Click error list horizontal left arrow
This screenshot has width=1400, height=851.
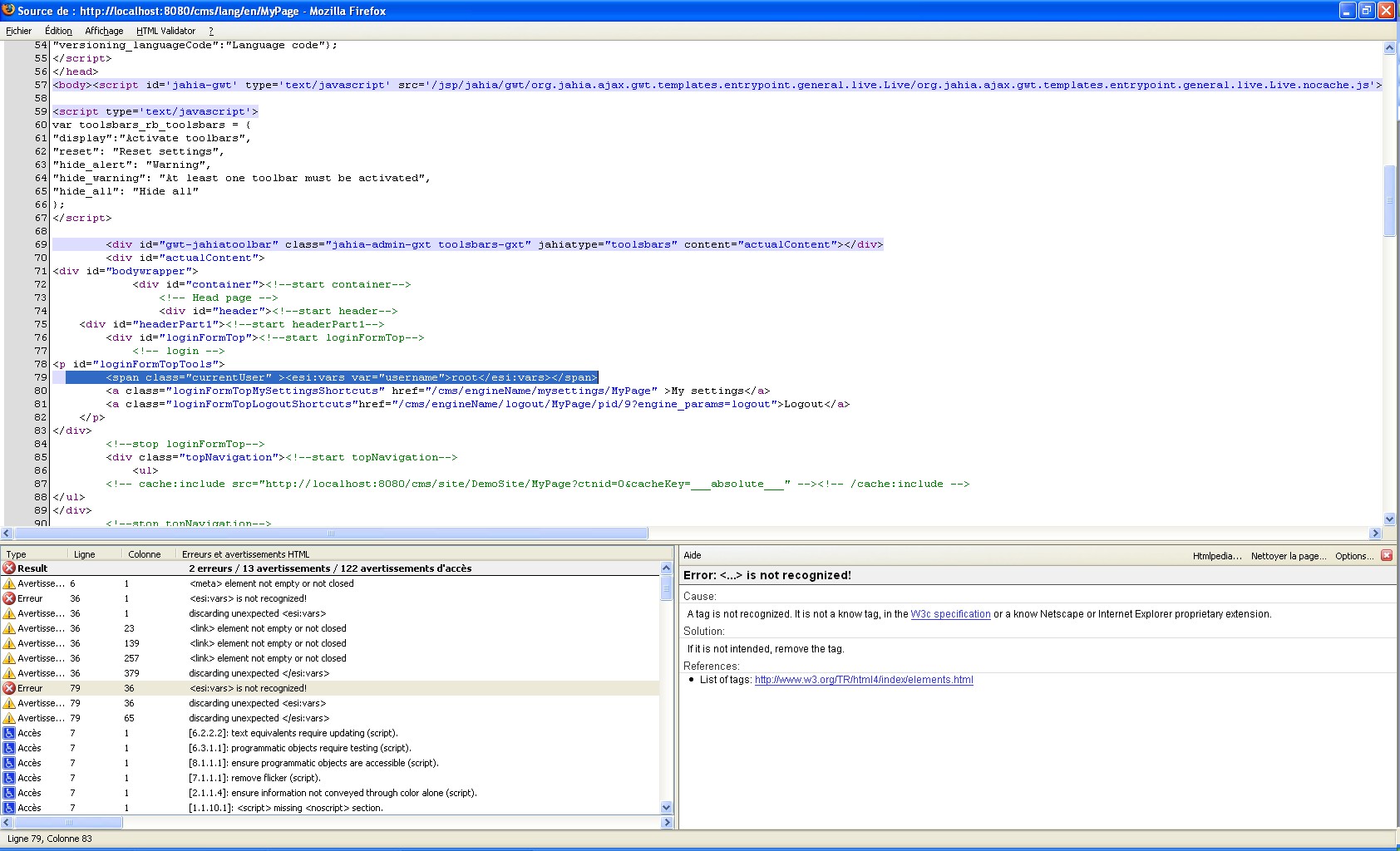[7, 822]
